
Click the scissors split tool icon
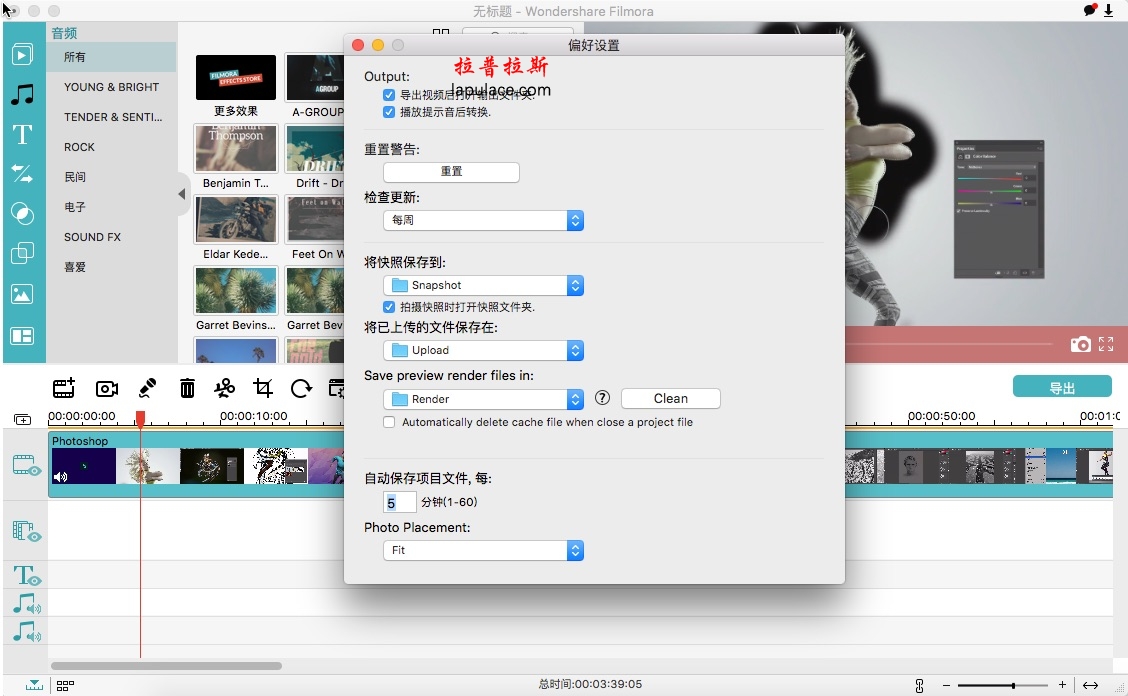pyautogui.click(x=224, y=389)
